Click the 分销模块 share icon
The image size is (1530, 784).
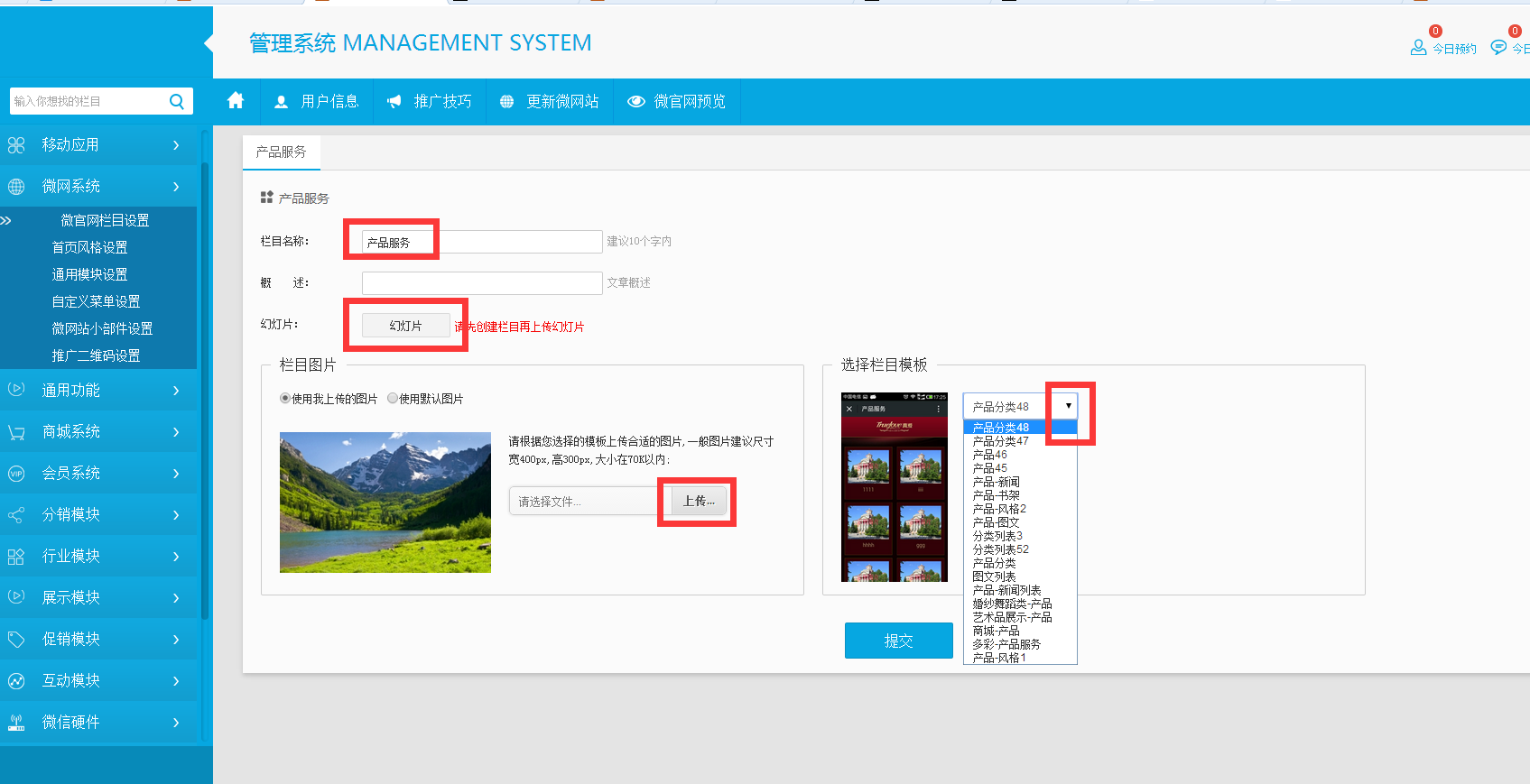pyautogui.click(x=16, y=515)
